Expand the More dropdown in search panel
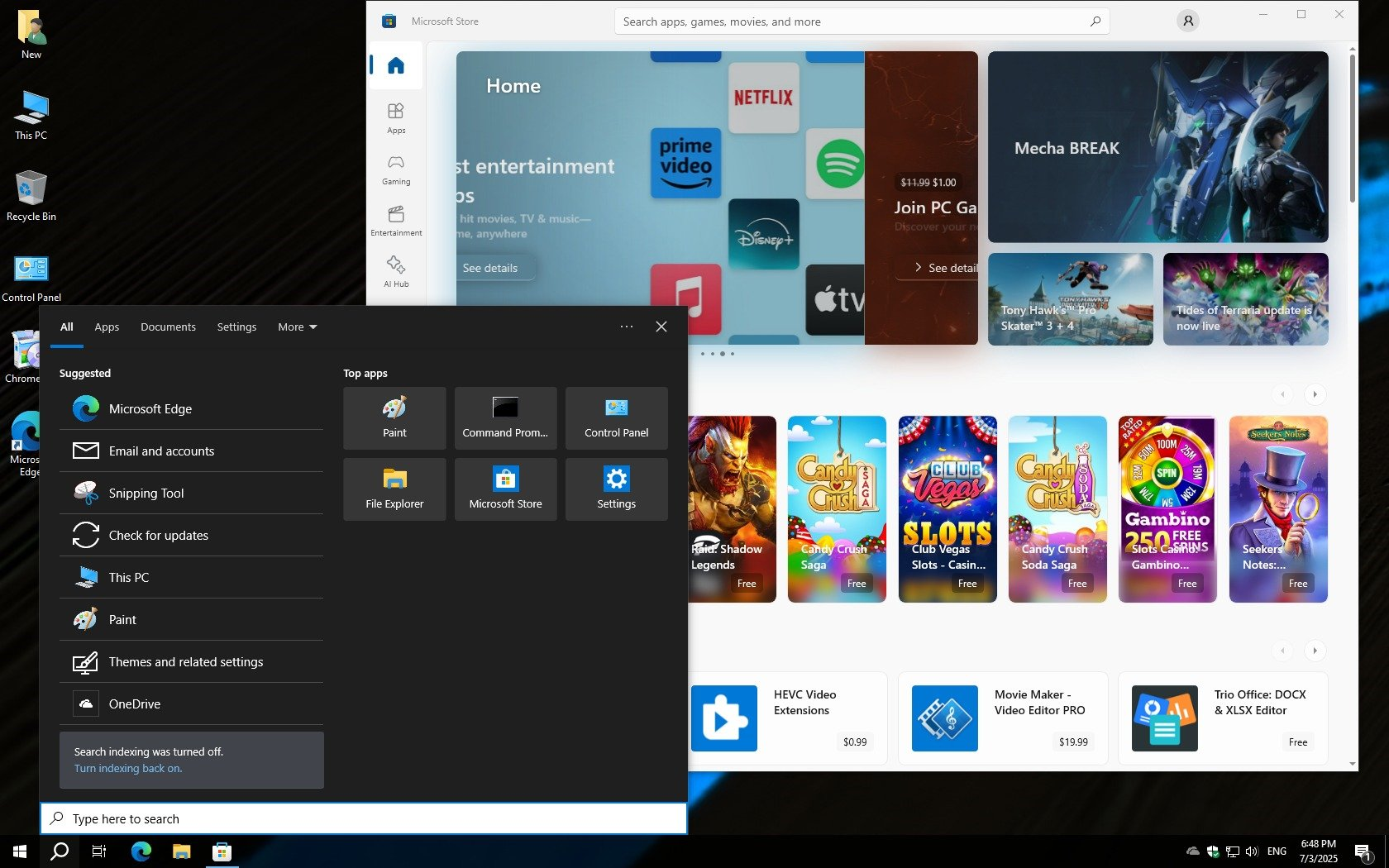1389x868 pixels. (297, 327)
